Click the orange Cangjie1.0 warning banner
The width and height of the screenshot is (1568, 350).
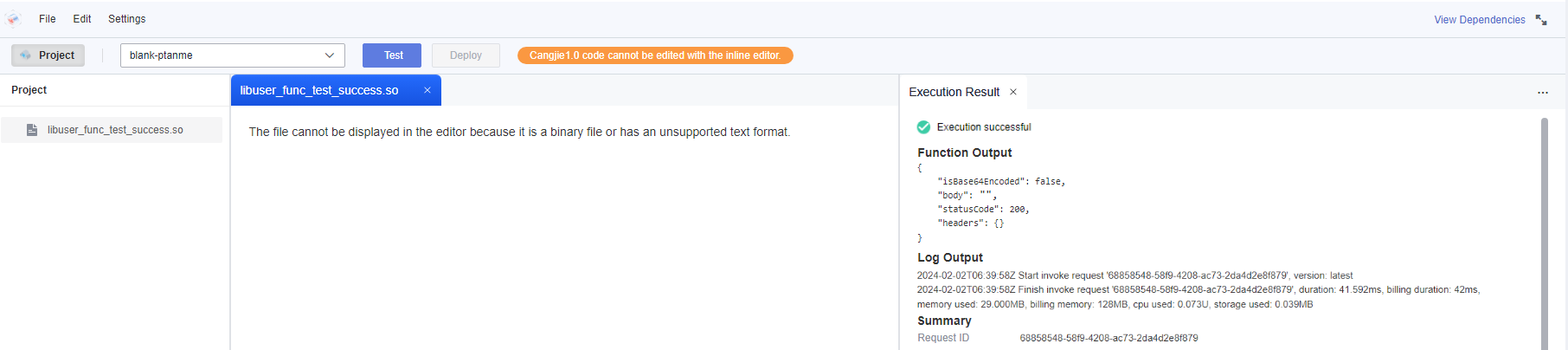[x=655, y=55]
